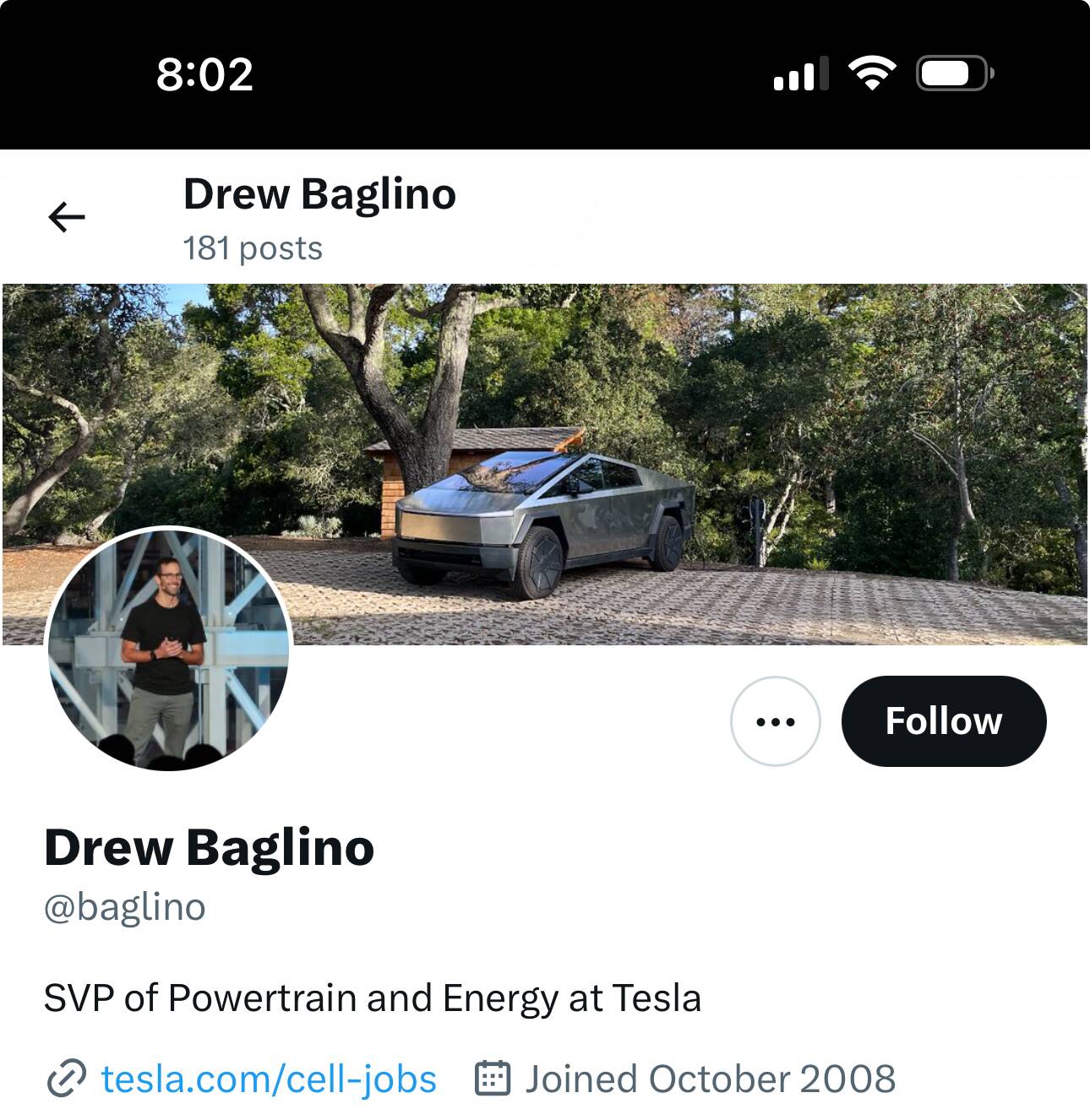
Task: Tap the 8:02 clock in status bar
Action: tap(204, 74)
